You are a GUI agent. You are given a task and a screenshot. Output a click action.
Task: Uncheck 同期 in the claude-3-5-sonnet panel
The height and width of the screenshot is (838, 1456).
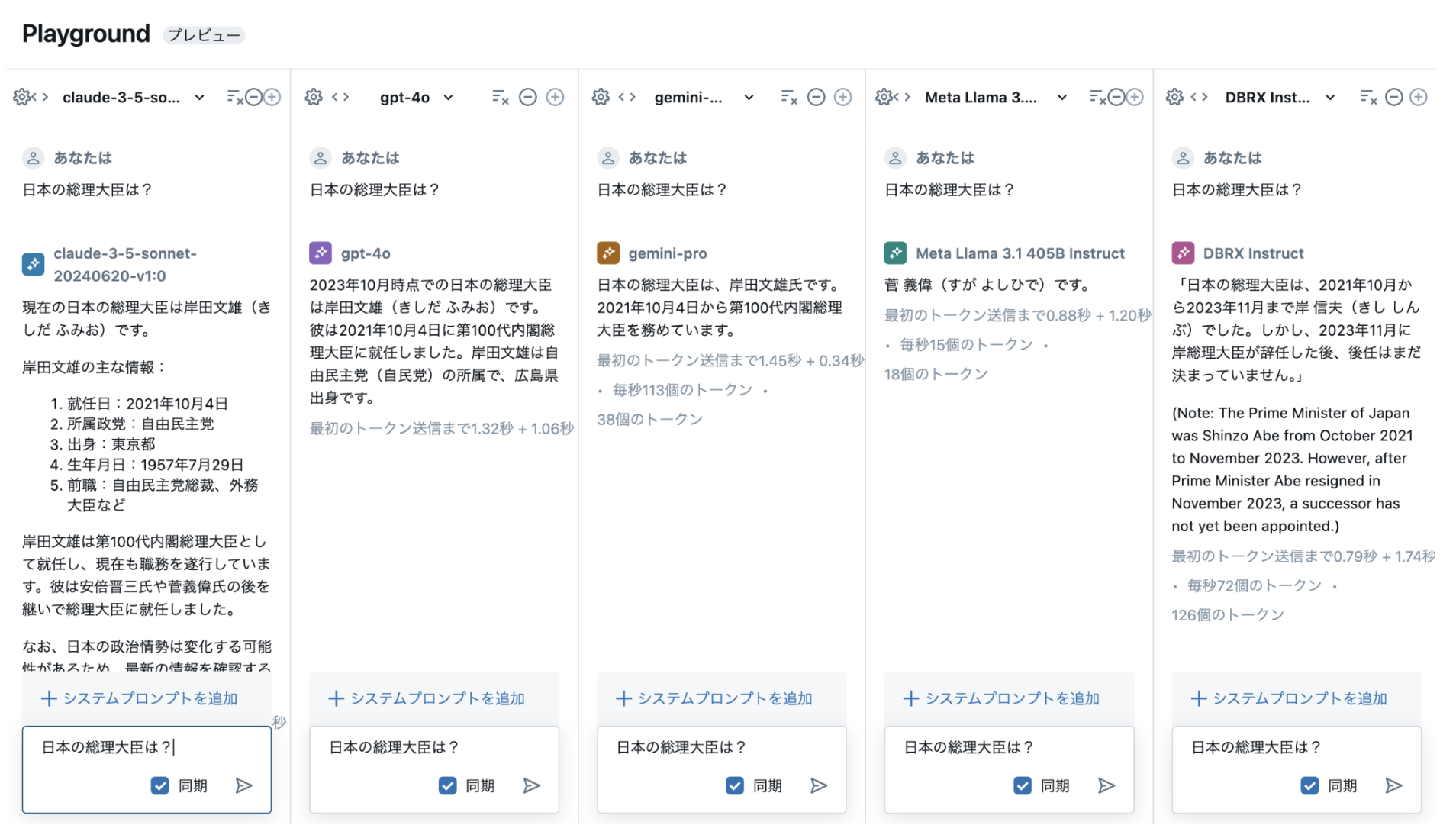160,785
